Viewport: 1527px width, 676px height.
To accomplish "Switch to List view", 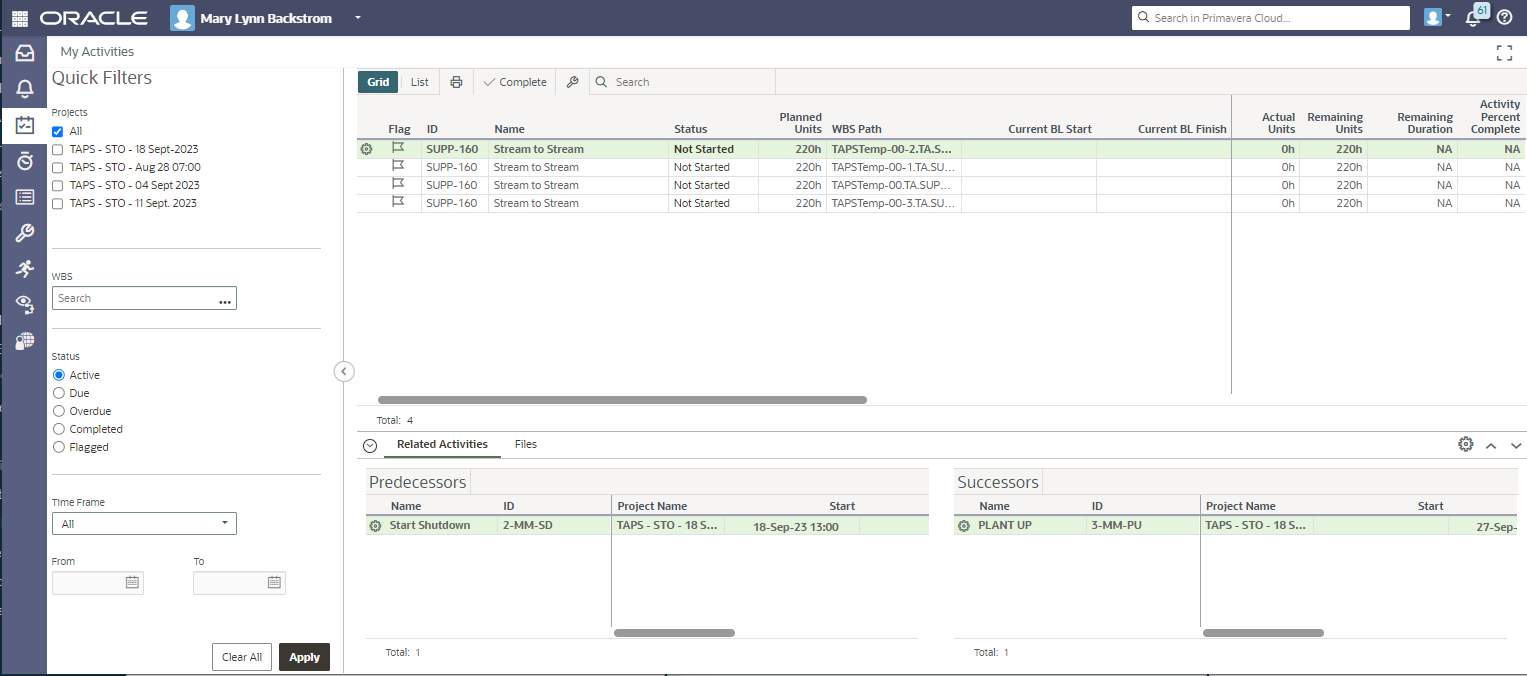I will (420, 82).
